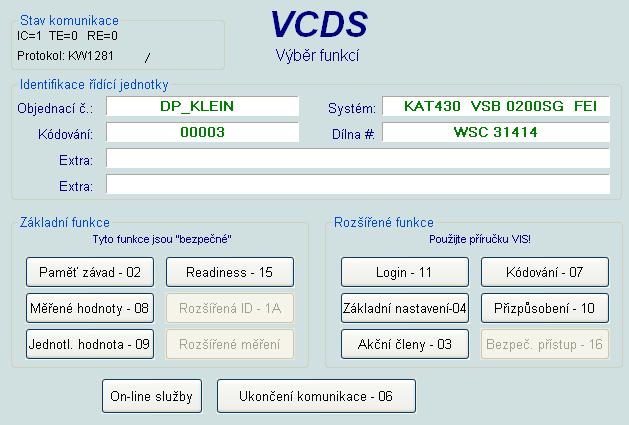The image size is (629, 425).
Task: Open On-line služby
Action: (x=152, y=396)
